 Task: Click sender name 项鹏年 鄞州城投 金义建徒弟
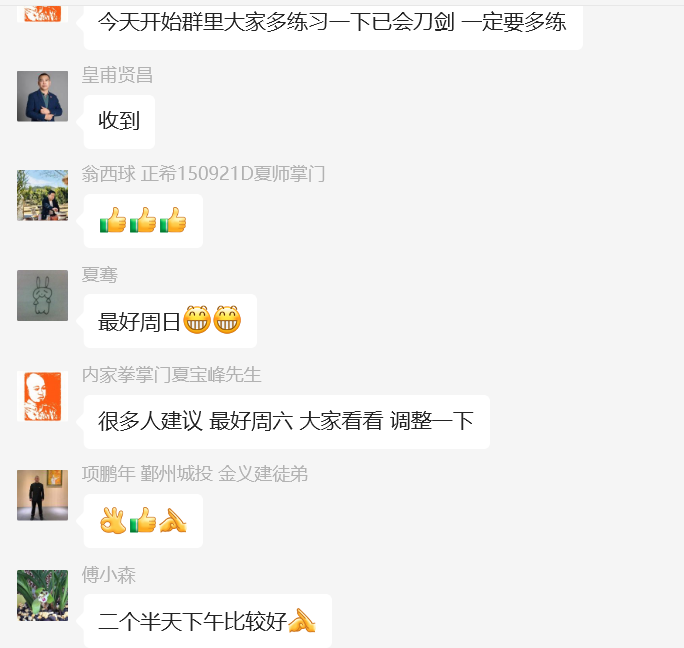(195, 474)
